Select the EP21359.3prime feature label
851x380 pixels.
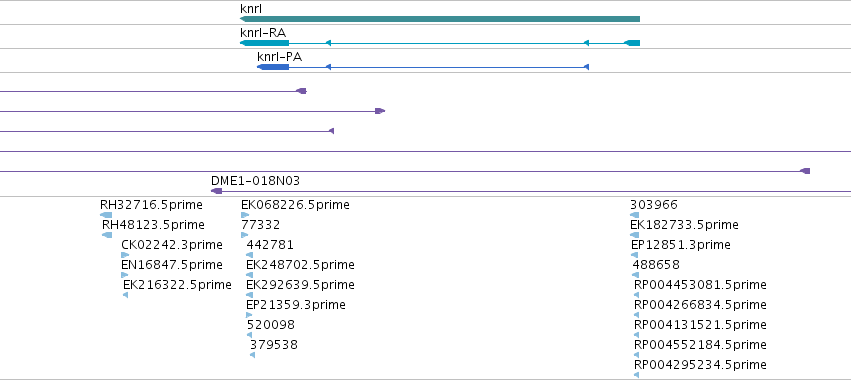point(296,305)
